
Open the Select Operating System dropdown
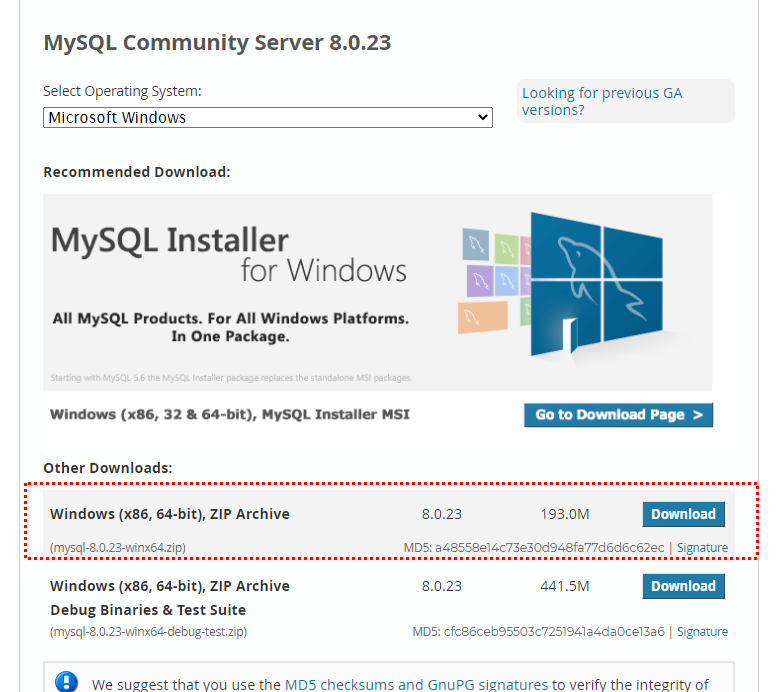tap(268, 118)
